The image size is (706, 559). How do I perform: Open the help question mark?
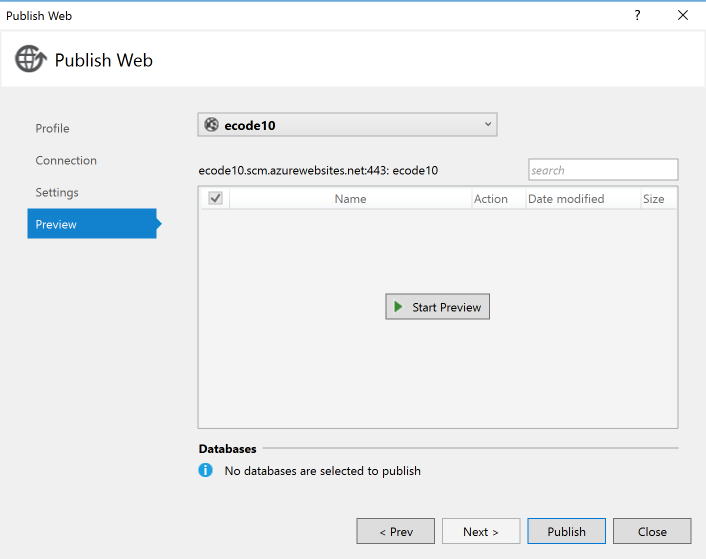pyautogui.click(x=637, y=15)
